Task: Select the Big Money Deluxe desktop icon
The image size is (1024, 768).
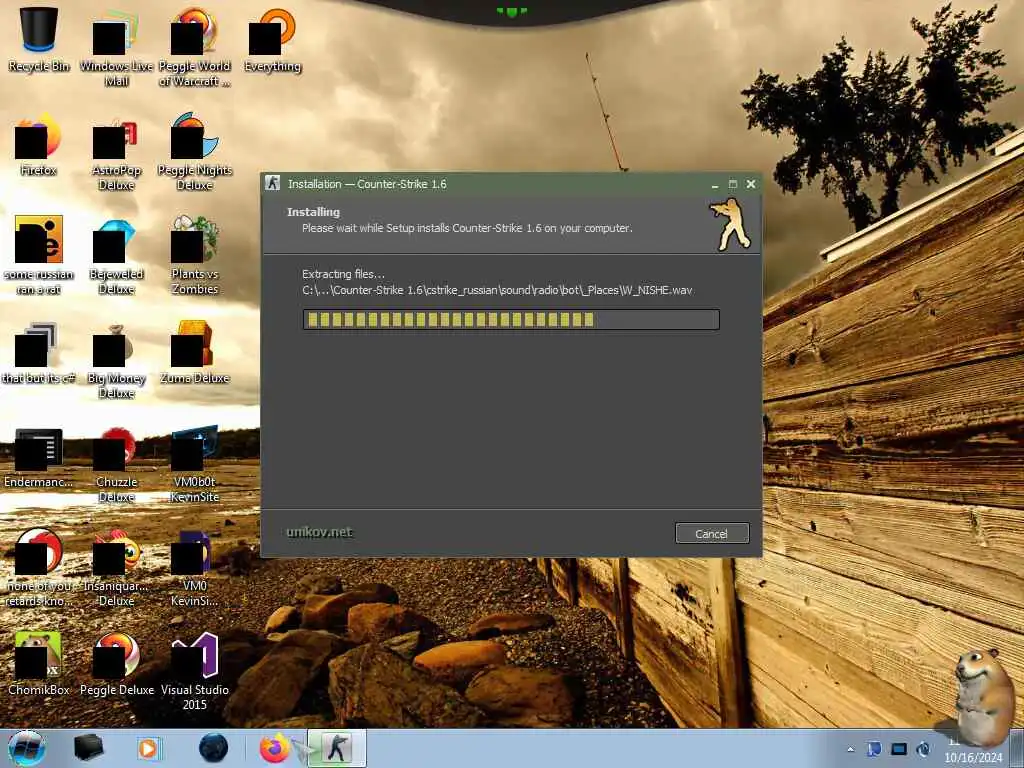Action: [x=116, y=359]
